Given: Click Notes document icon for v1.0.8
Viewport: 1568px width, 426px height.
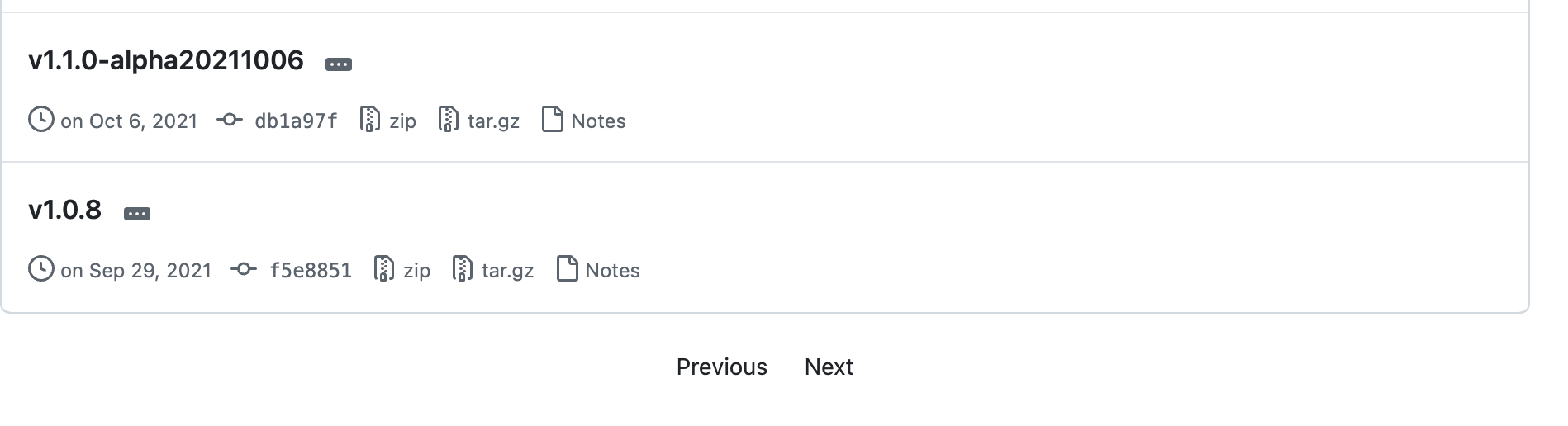Looking at the screenshot, I should [567, 269].
